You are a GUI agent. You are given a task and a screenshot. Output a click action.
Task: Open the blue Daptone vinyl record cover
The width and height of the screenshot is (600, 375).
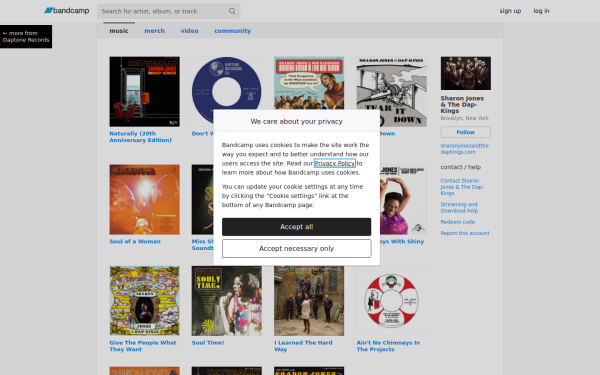(x=227, y=83)
